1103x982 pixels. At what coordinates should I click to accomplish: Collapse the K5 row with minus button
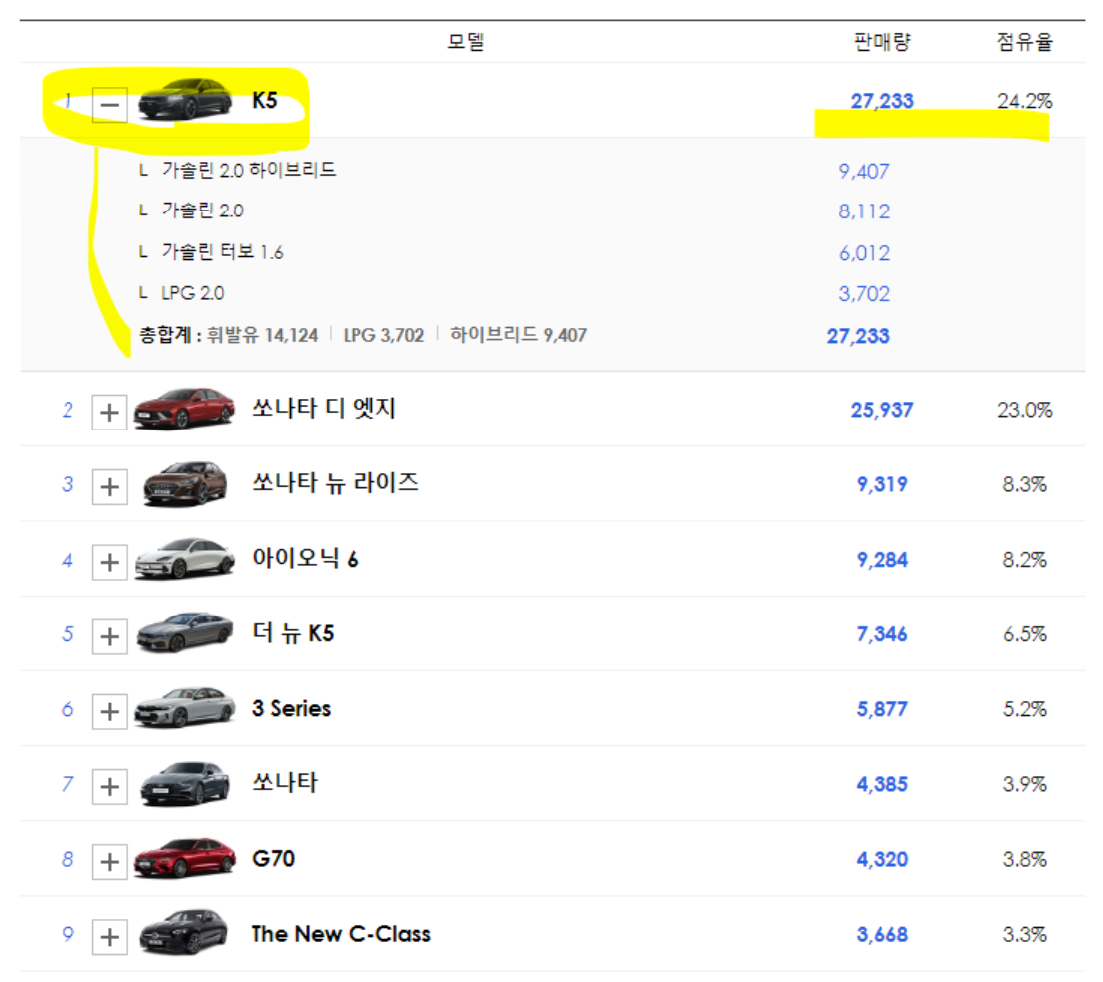[x=110, y=105]
